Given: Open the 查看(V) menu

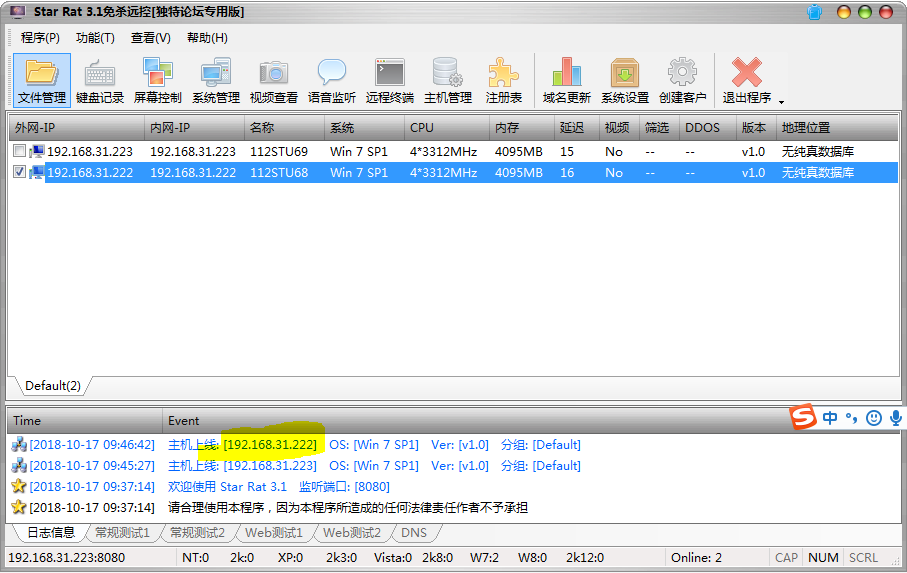Looking at the screenshot, I should 150,38.
